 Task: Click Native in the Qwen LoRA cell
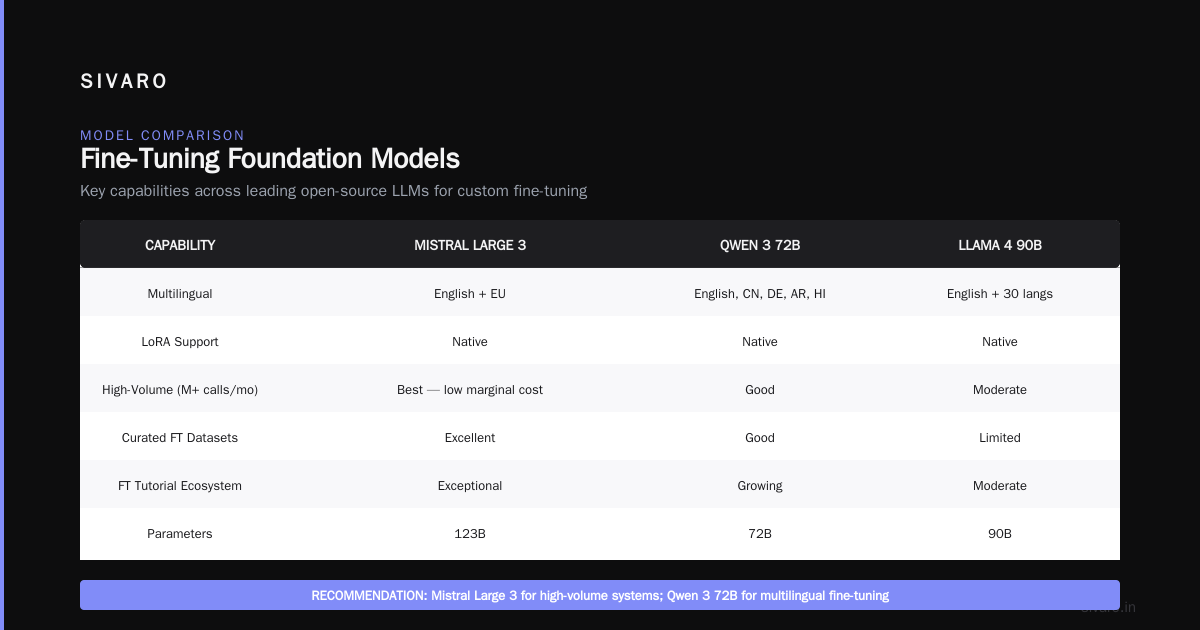pyautogui.click(x=760, y=342)
